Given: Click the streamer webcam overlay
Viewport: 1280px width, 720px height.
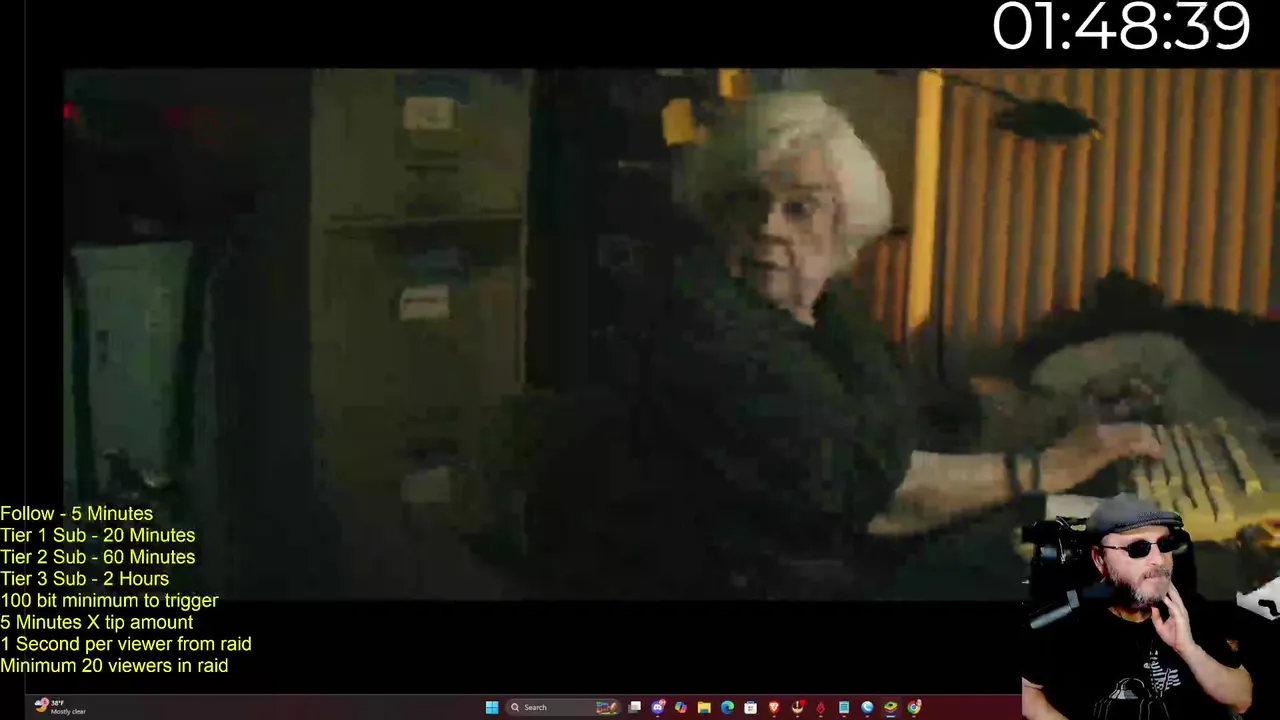Looking at the screenshot, I should (1150, 606).
